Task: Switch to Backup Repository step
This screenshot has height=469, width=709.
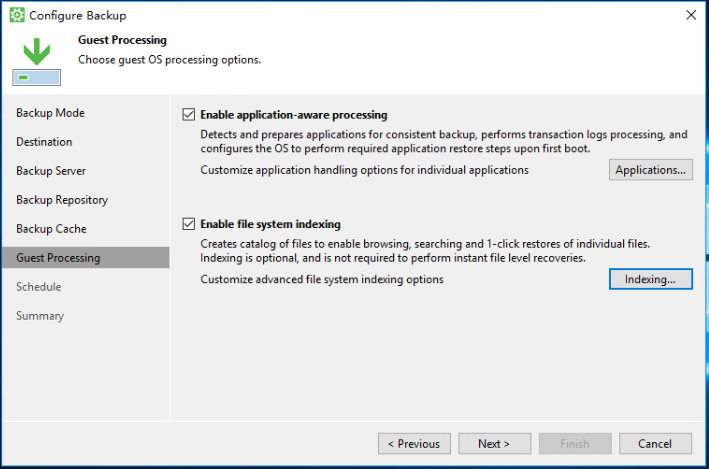Action: tap(62, 199)
